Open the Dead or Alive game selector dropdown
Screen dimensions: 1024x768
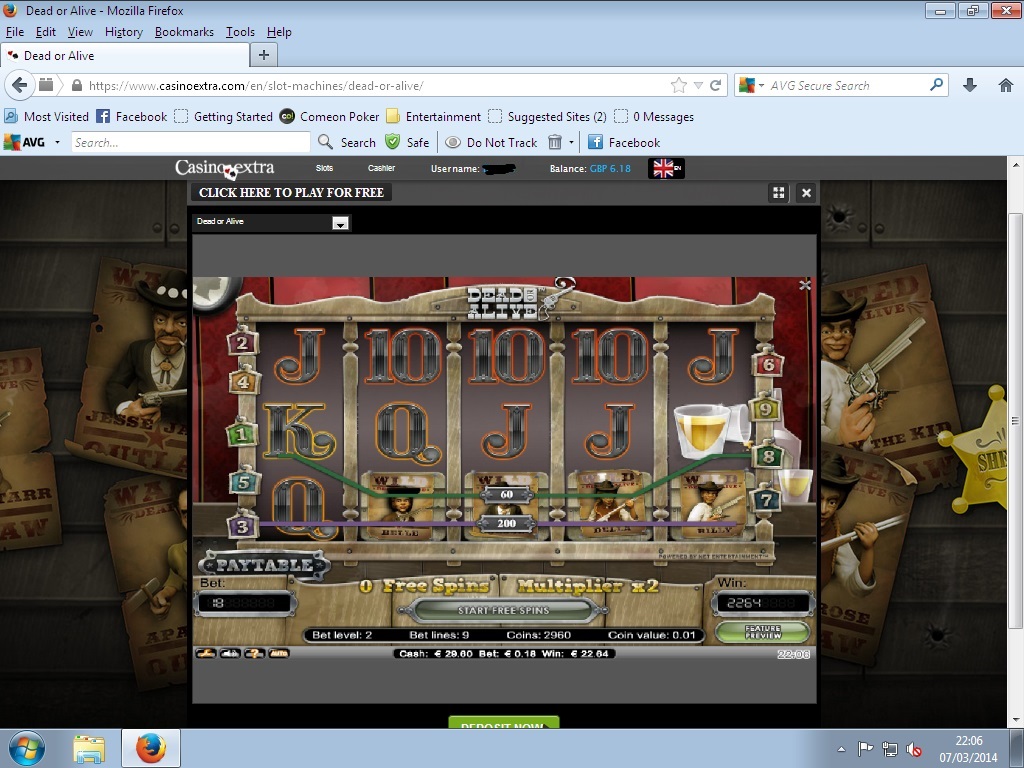tap(340, 223)
